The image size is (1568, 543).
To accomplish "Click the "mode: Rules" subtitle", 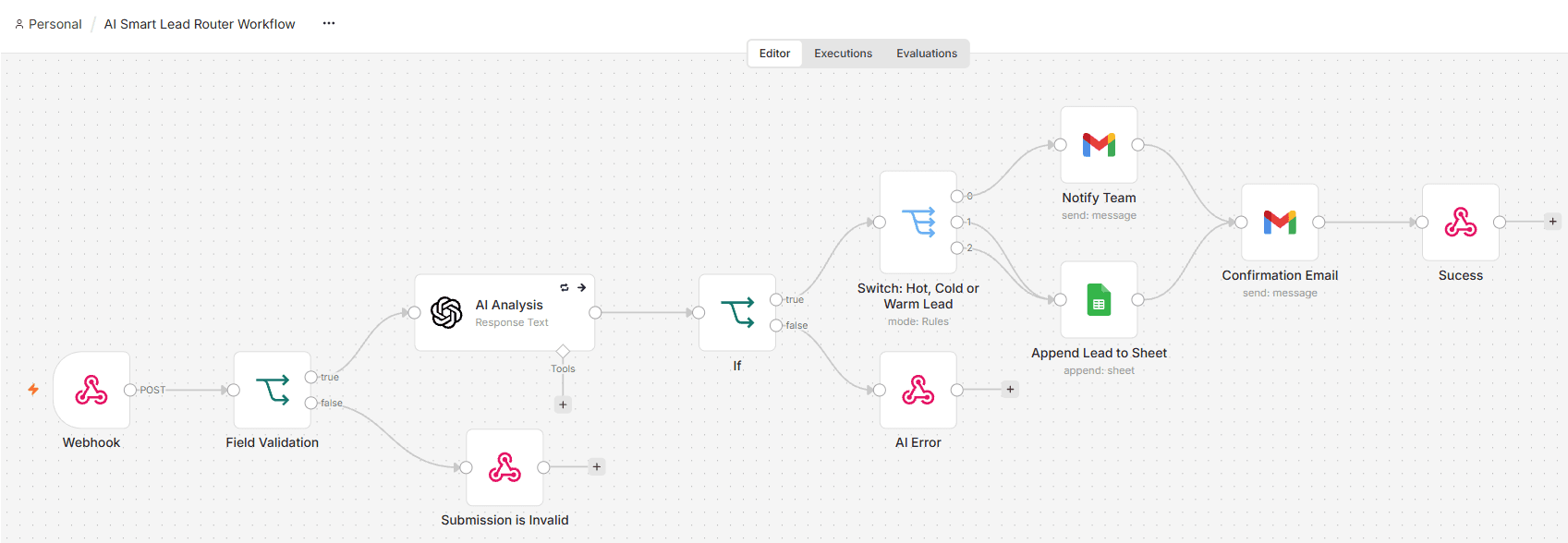I will coord(918,321).
